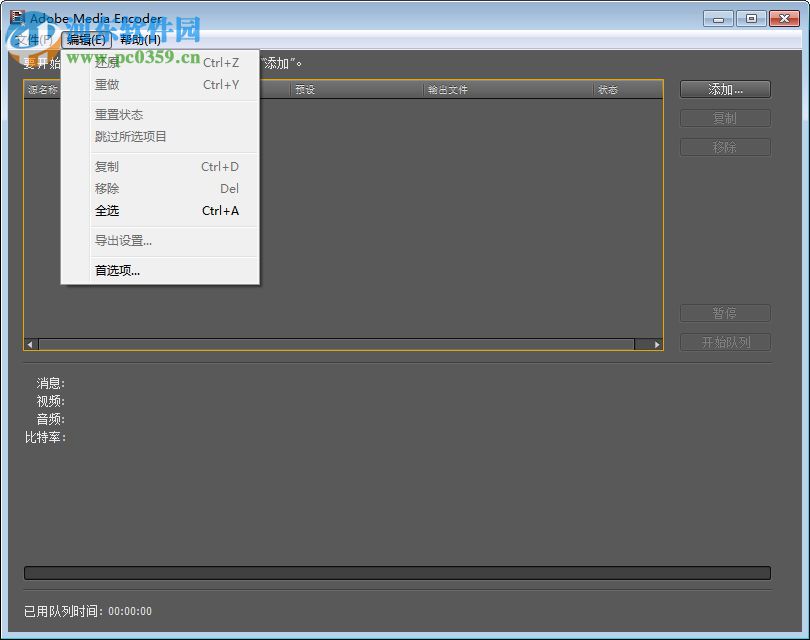Click the queue's left scroll arrow
The image size is (810, 640).
click(x=29, y=343)
